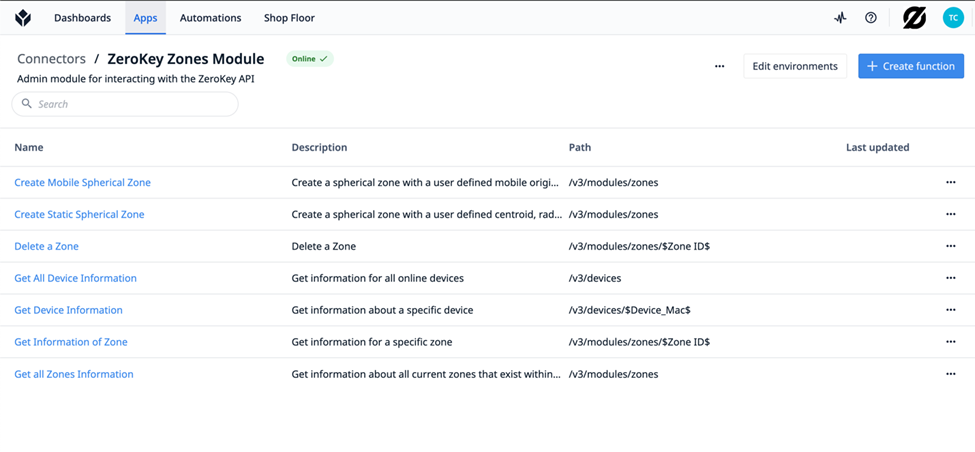Open connector more options next to Edit environments
Screen dimensions: 975x452
pyautogui.click(x=719, y=66)
